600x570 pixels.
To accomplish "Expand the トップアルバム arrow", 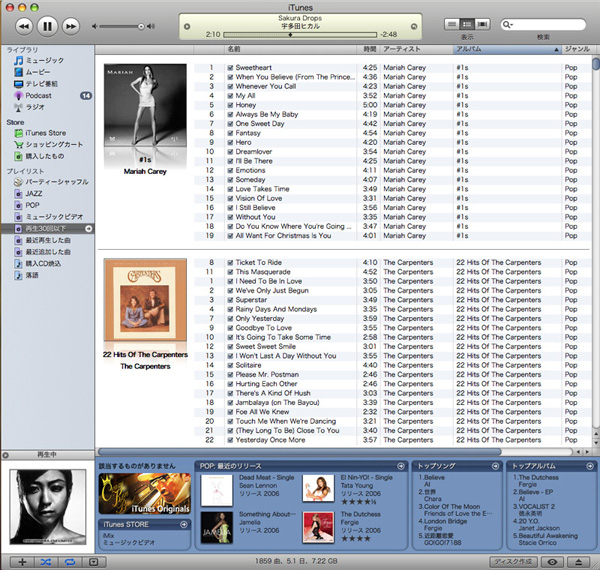I will click(x=590, y=466).
